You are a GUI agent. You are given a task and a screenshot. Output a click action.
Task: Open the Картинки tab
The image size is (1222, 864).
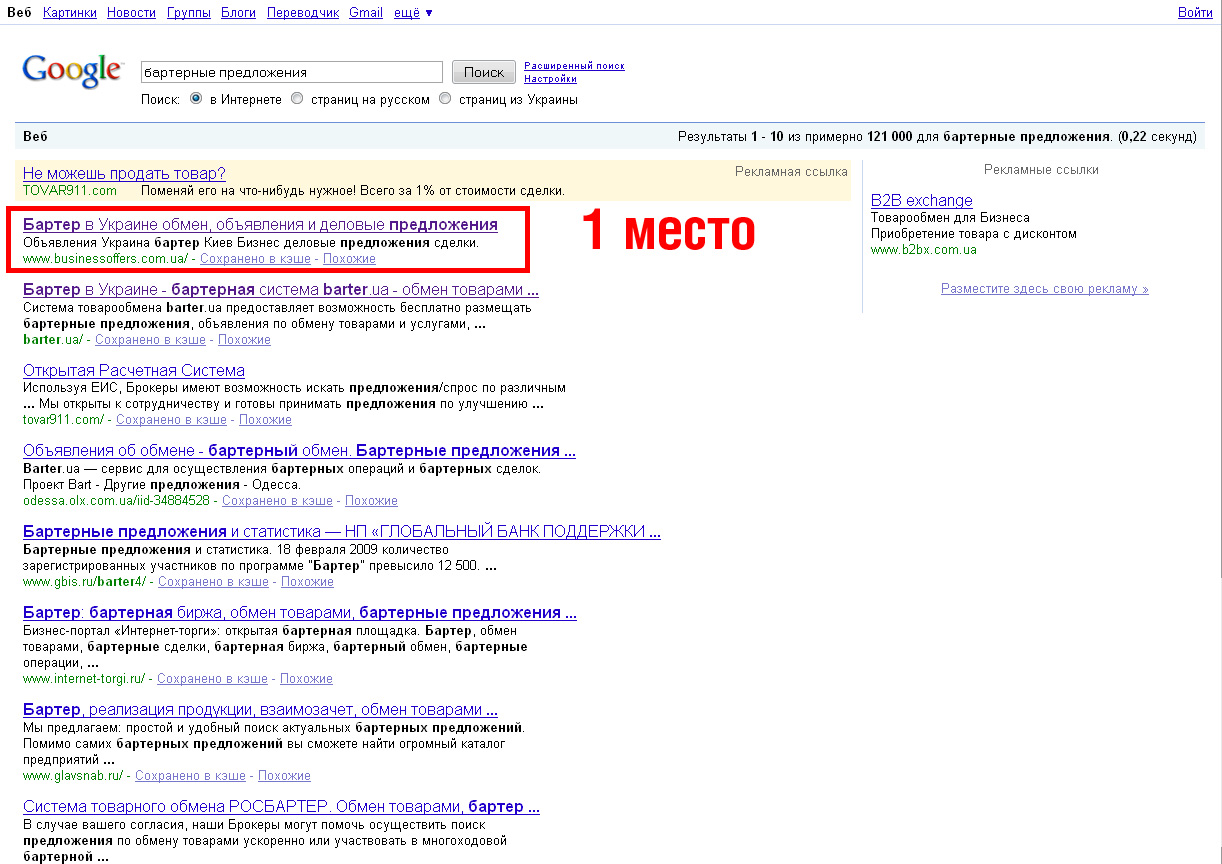point(70,13)
